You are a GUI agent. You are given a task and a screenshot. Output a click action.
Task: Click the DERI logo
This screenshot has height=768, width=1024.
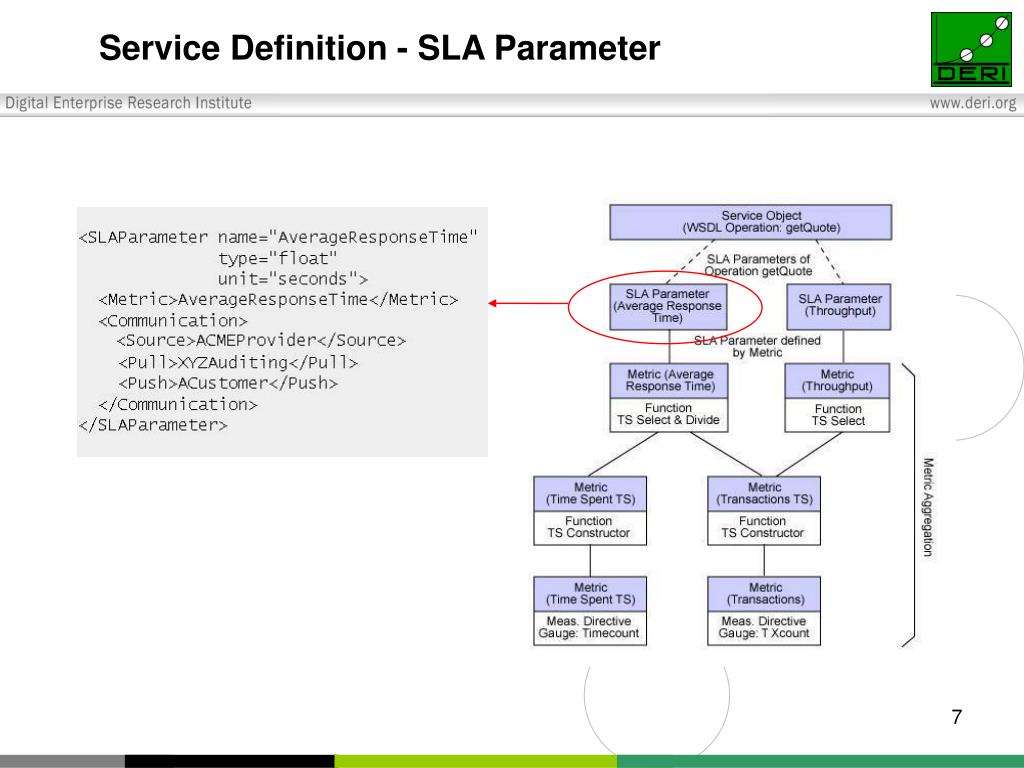pos(970,49)
